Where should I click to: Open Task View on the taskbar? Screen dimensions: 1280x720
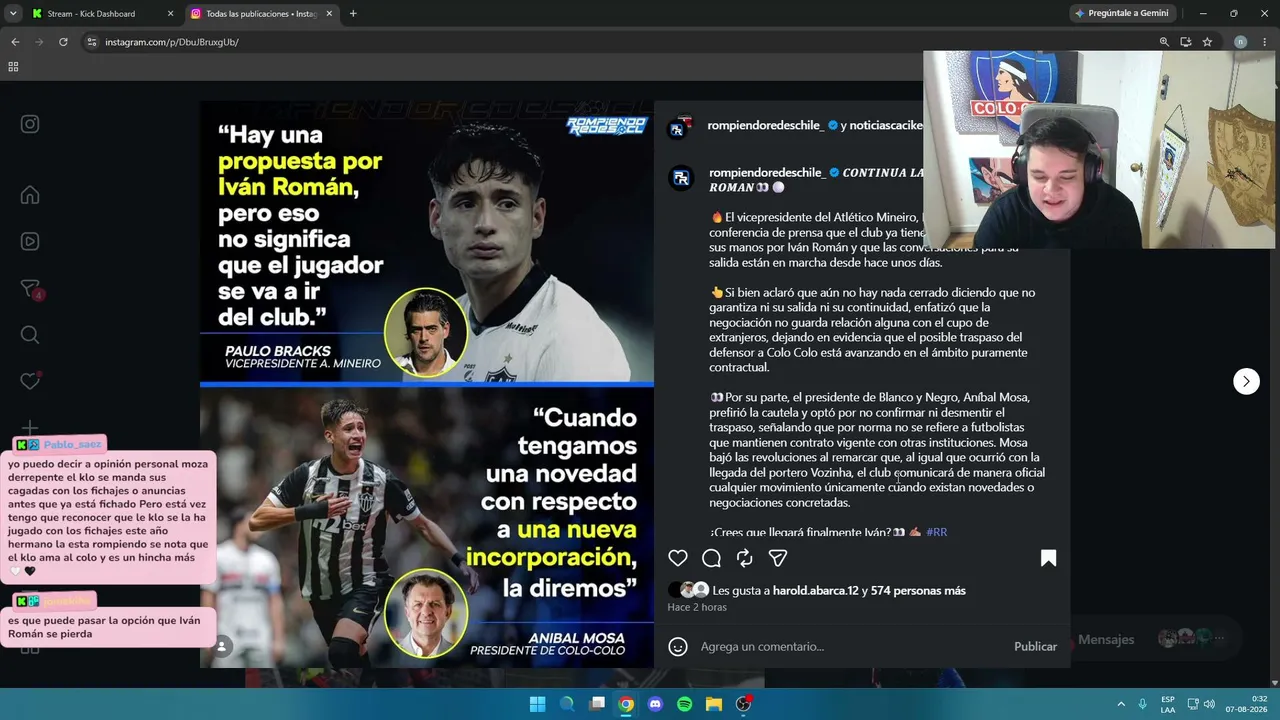coord(597,704)
